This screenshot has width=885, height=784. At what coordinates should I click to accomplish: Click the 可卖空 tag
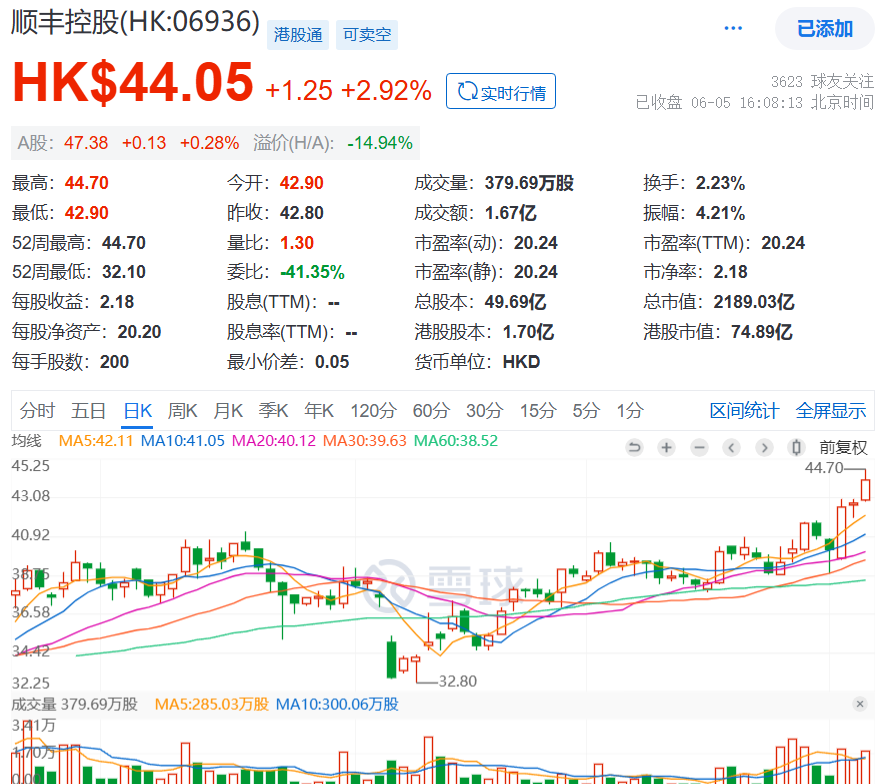point(367,35)
